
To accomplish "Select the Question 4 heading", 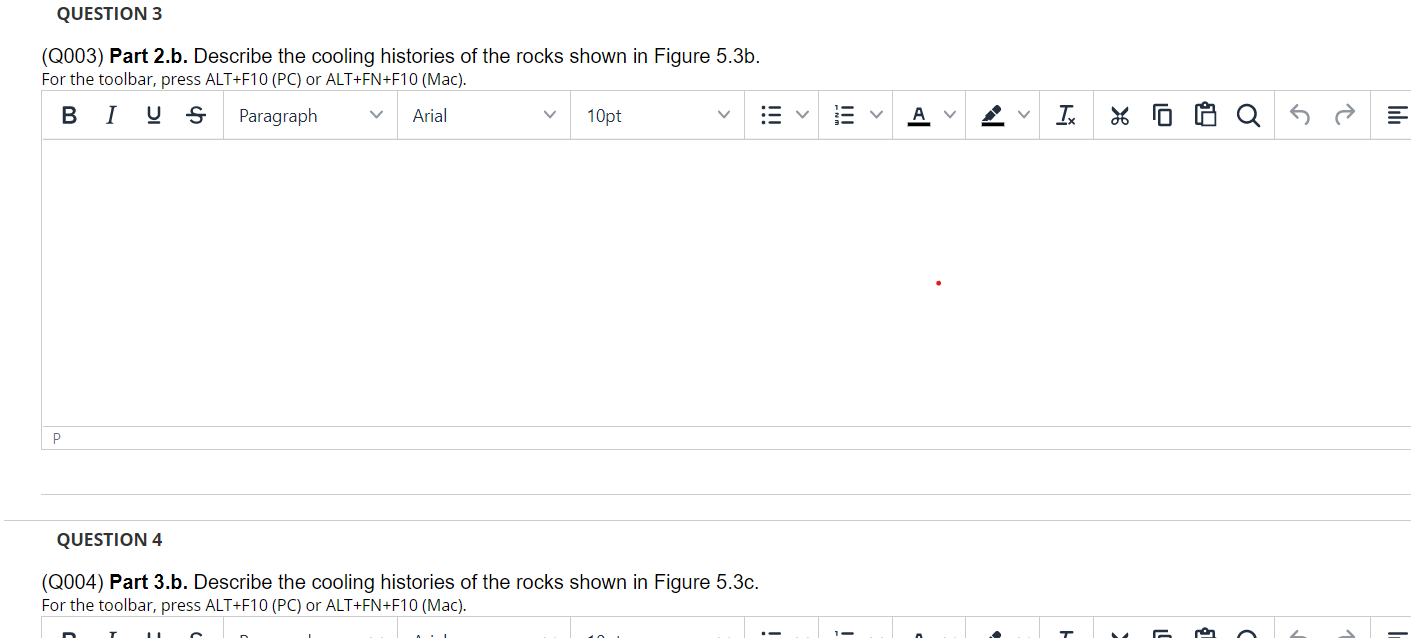I will point(109,539).
